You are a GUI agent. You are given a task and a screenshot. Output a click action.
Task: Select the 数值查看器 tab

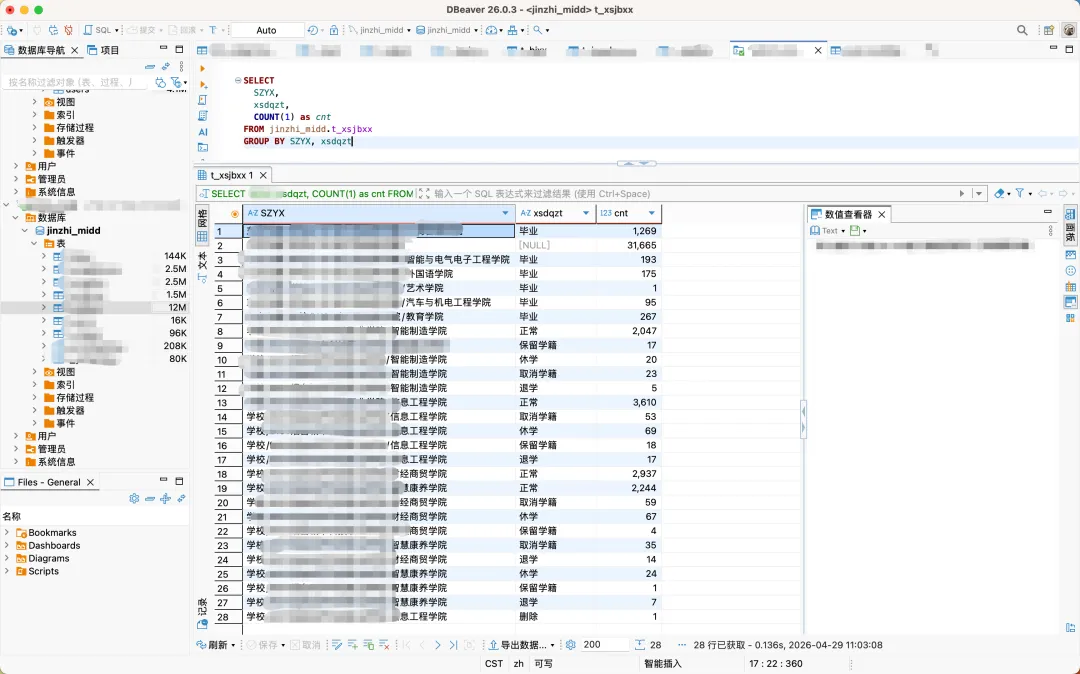click(849, 214)
